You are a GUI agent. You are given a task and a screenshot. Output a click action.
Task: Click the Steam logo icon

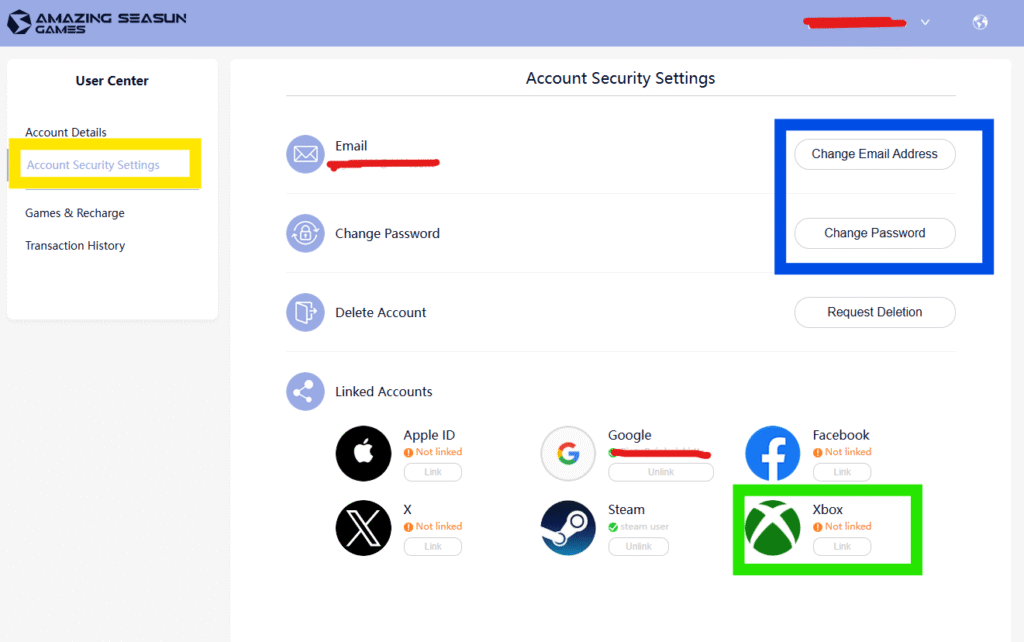pyautogui.click(x=568, y=528)
